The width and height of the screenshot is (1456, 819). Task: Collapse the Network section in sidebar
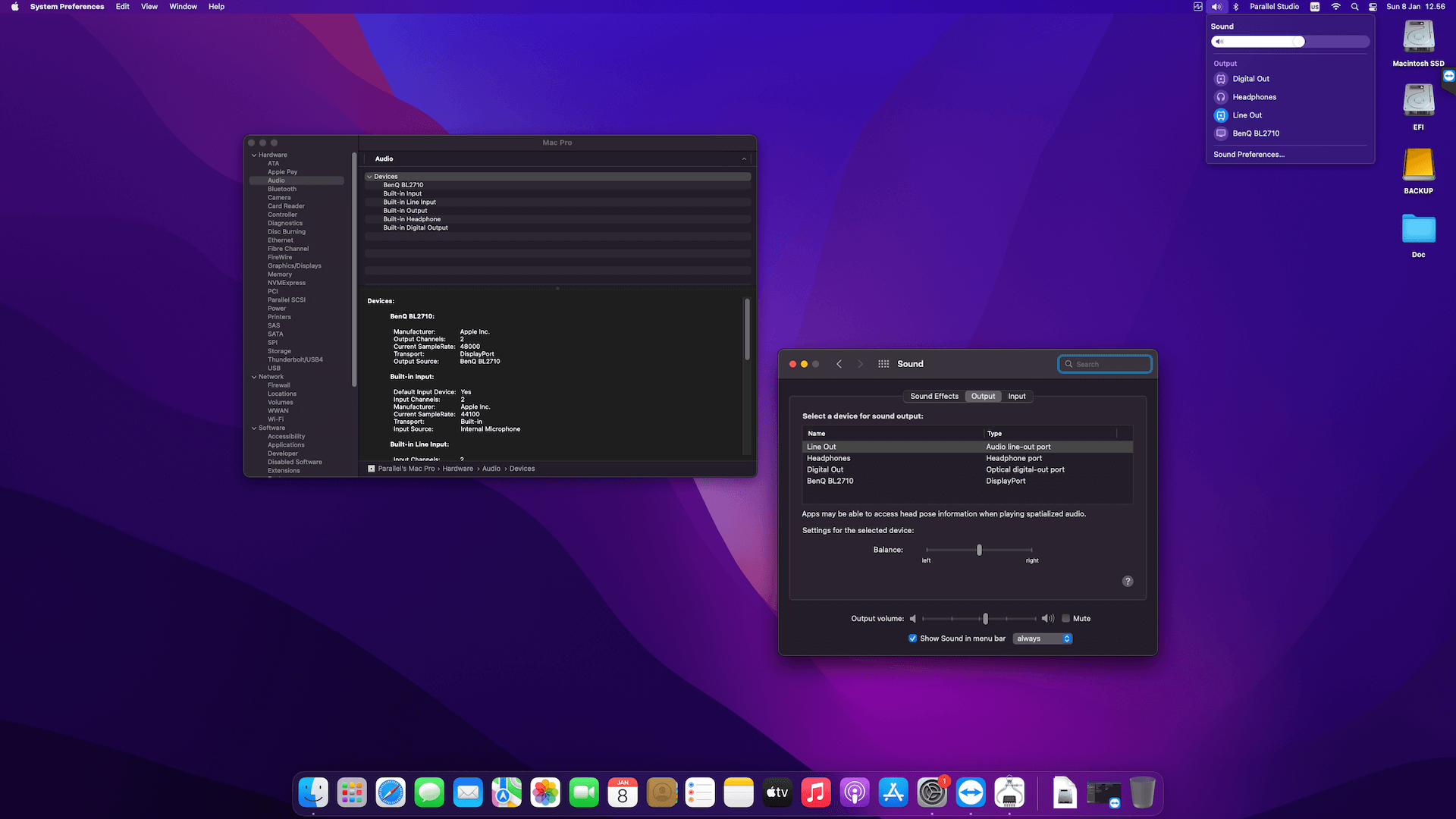coord(254,377)
